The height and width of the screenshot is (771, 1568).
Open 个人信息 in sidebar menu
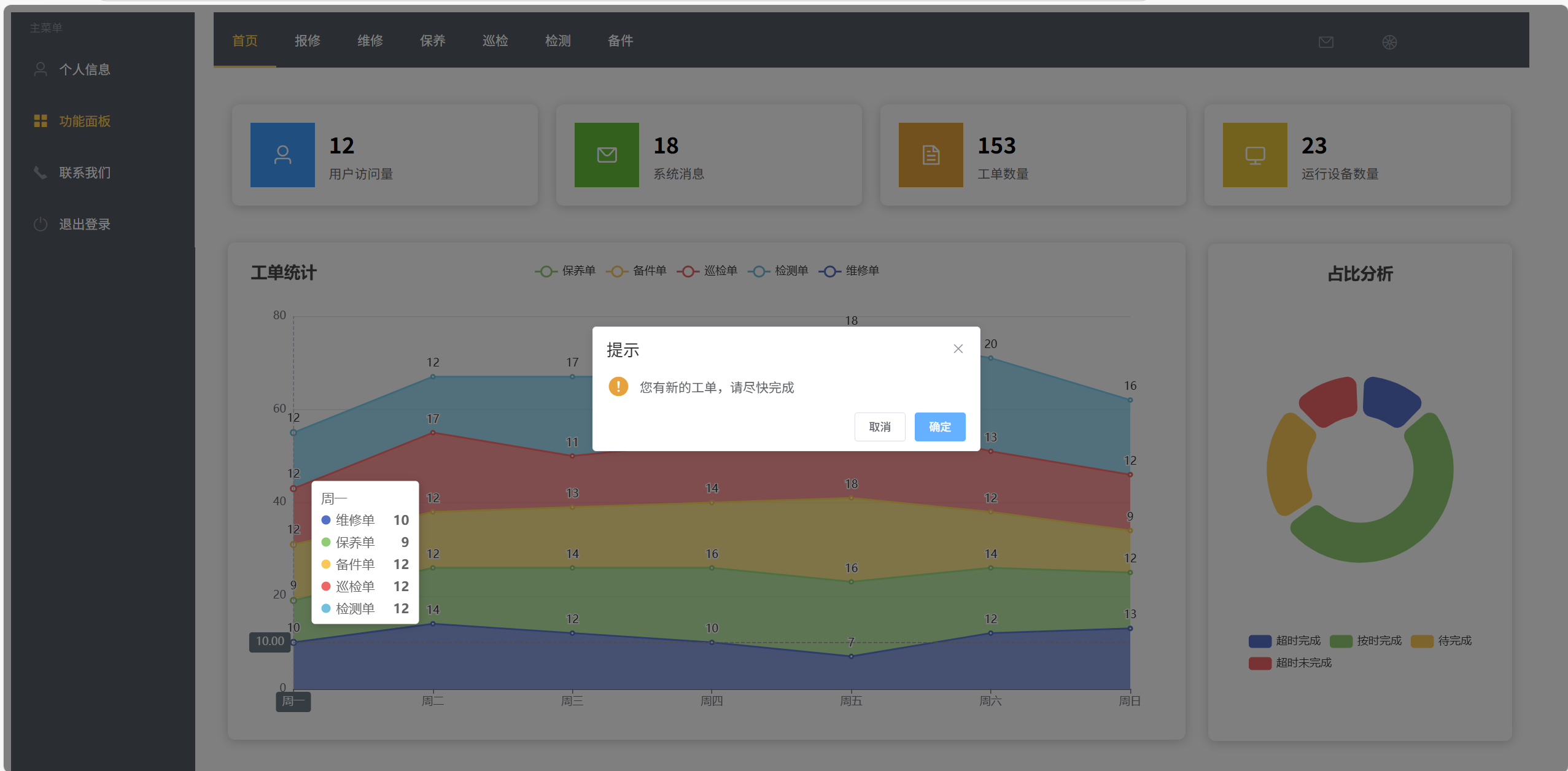tap(84, 69)
